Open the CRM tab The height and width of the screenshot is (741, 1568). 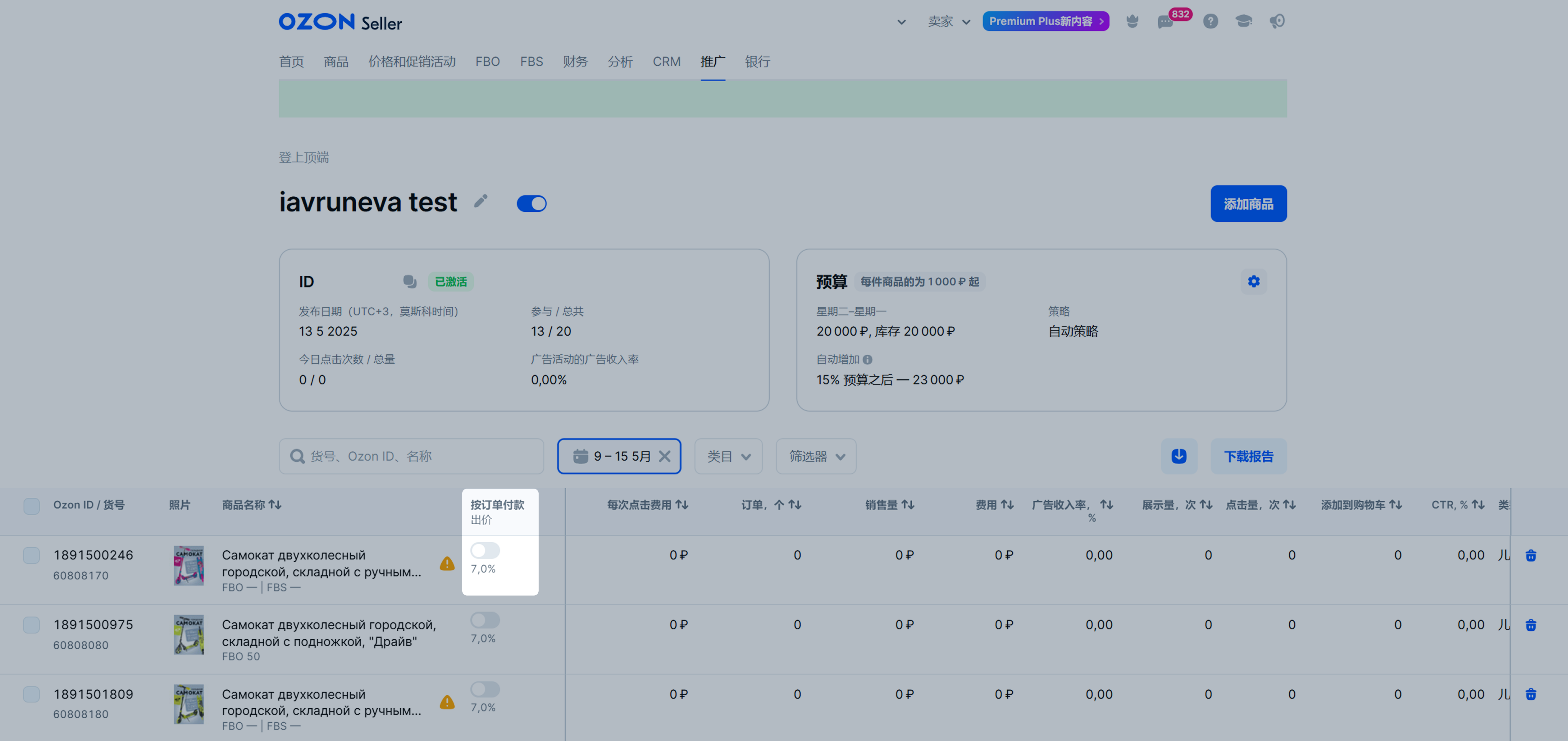(x=667, y=62)
